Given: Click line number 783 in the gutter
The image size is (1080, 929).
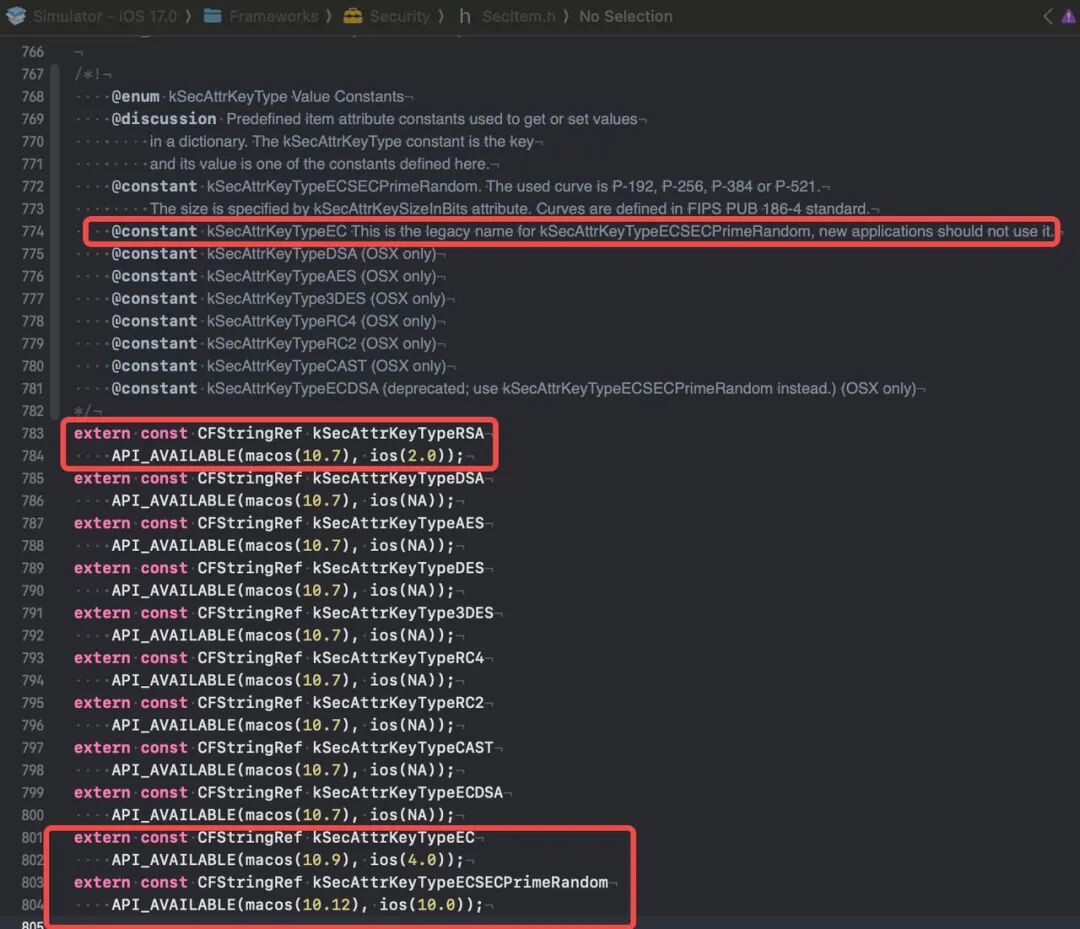Looking at the screenshot, I should [32, 433].
